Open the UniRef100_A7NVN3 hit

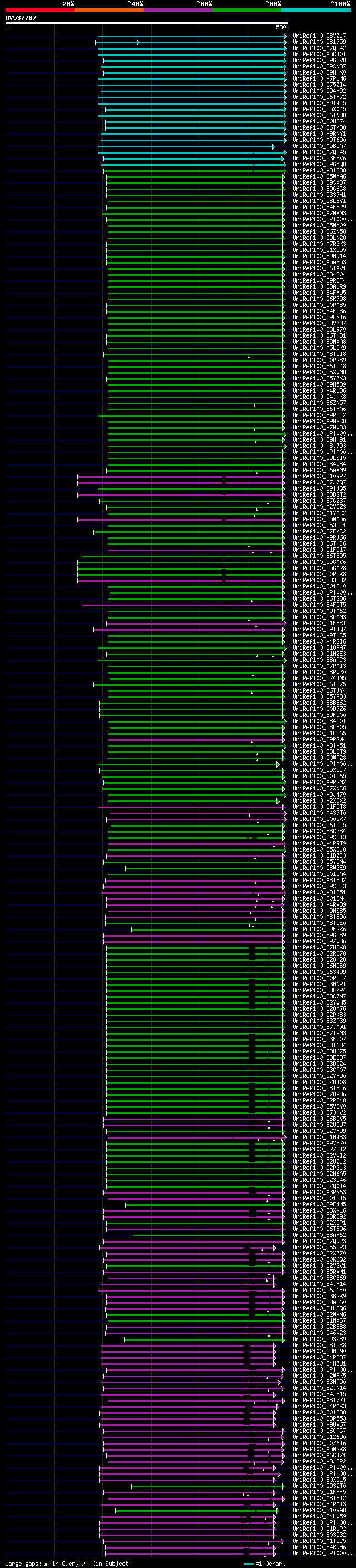[x=319, y=213]
